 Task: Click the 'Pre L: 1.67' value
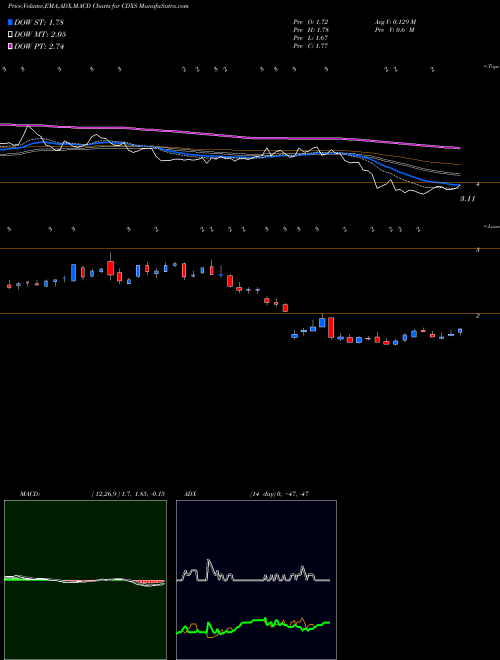[311, 38]
